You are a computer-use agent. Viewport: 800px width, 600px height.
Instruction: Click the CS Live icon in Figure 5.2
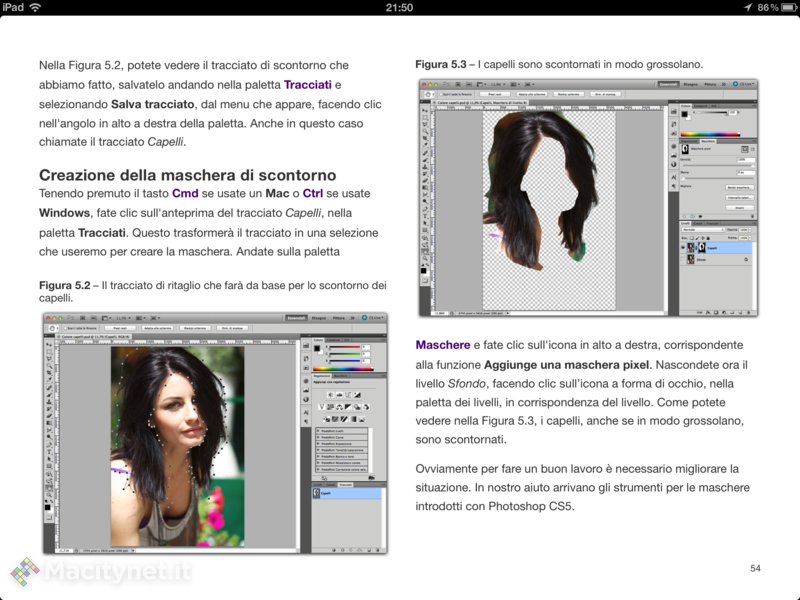[364, 318]
